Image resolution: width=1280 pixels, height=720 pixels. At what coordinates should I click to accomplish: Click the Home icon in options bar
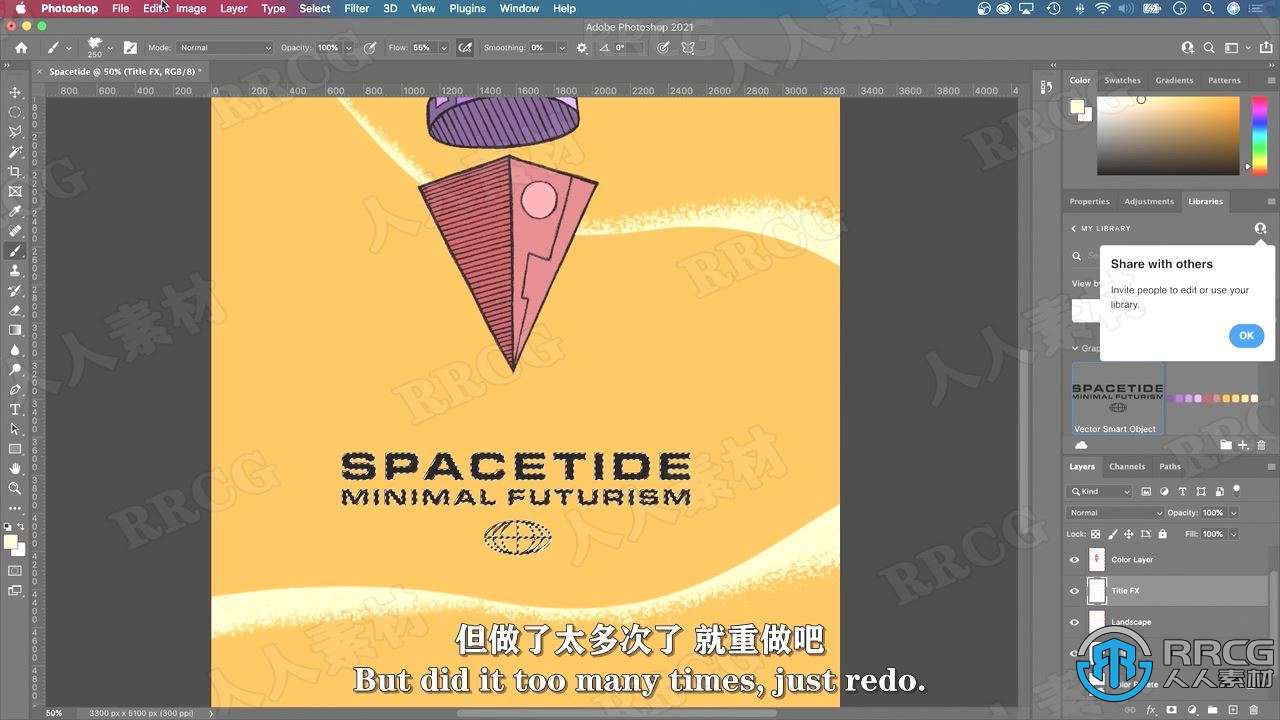coord(21,47)
